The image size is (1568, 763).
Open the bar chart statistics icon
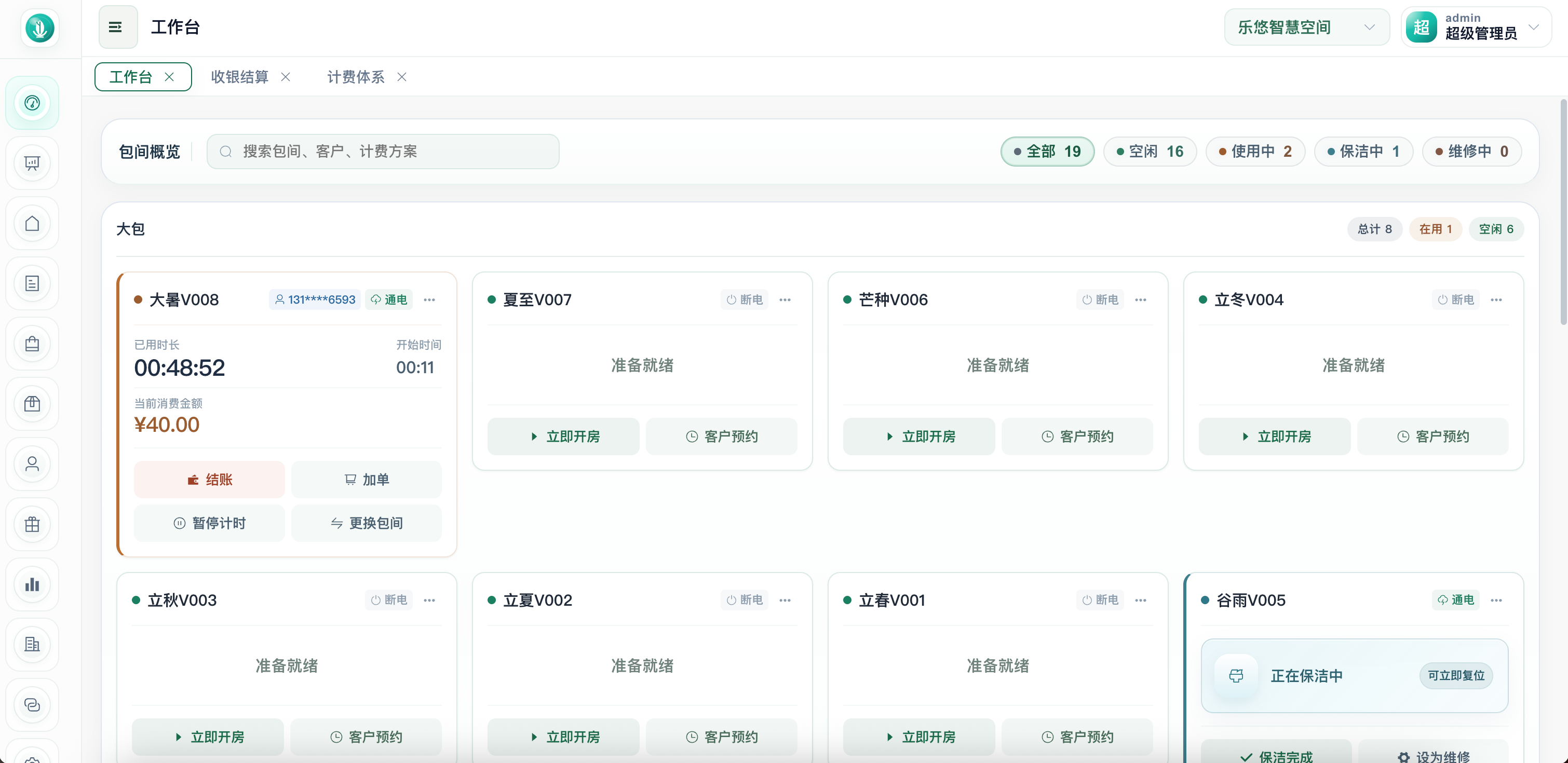32,585
